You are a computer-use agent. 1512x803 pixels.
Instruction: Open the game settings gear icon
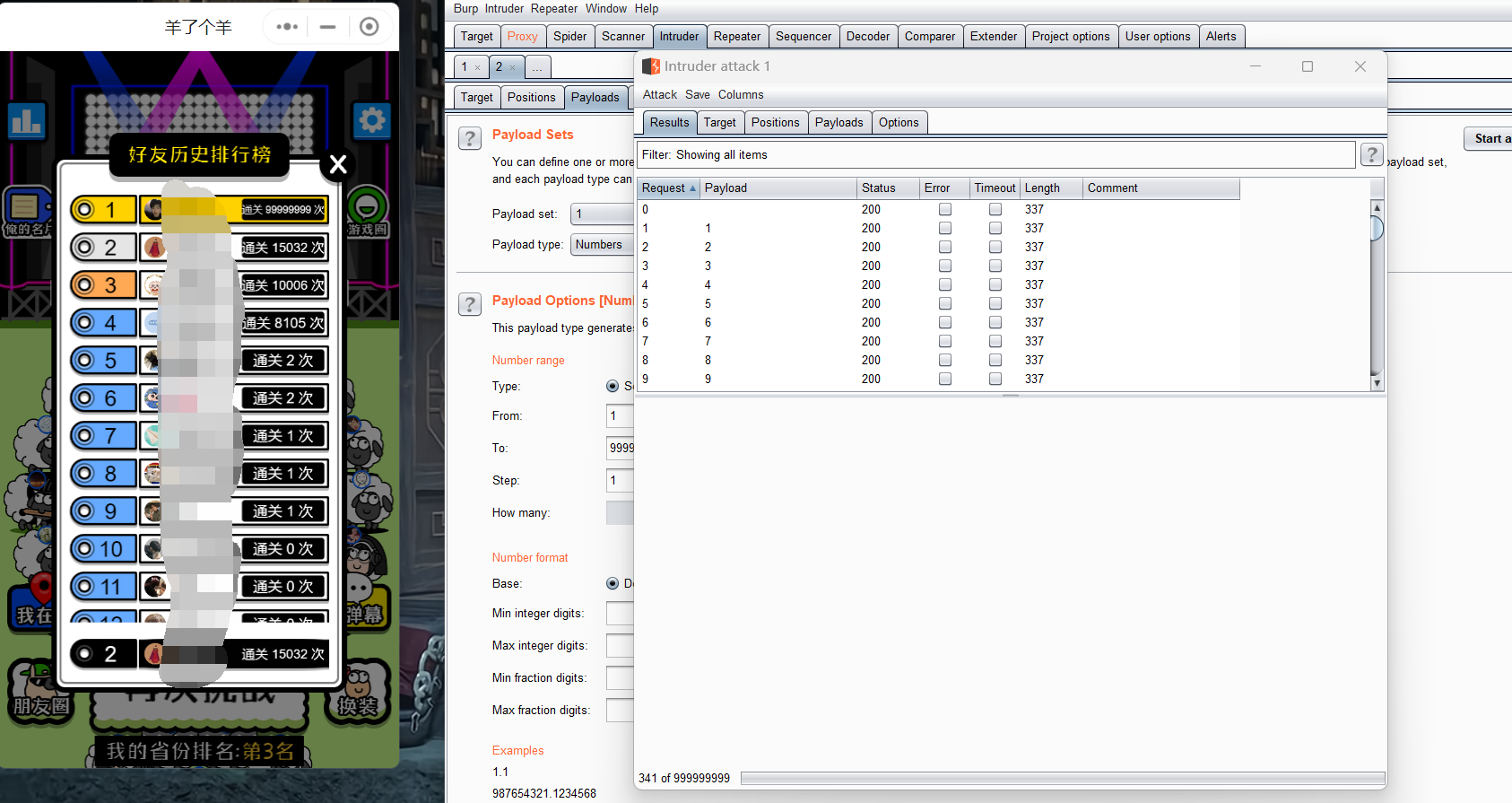coord(371,120)
